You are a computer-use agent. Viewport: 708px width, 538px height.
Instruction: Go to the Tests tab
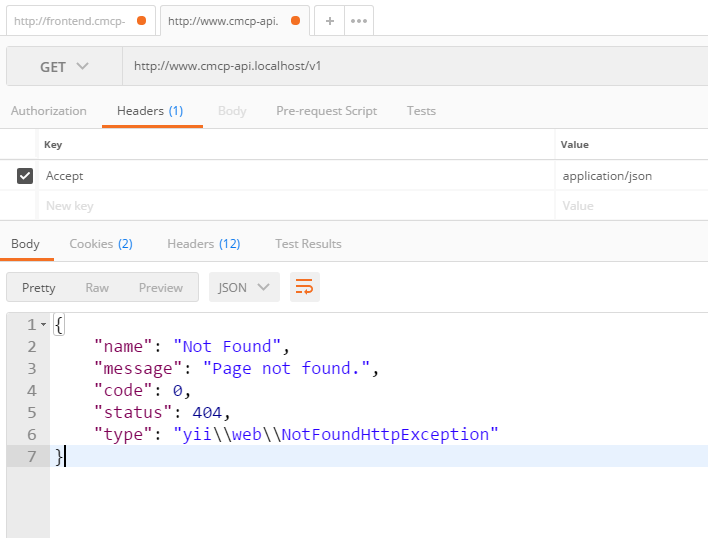click(421, 111)
